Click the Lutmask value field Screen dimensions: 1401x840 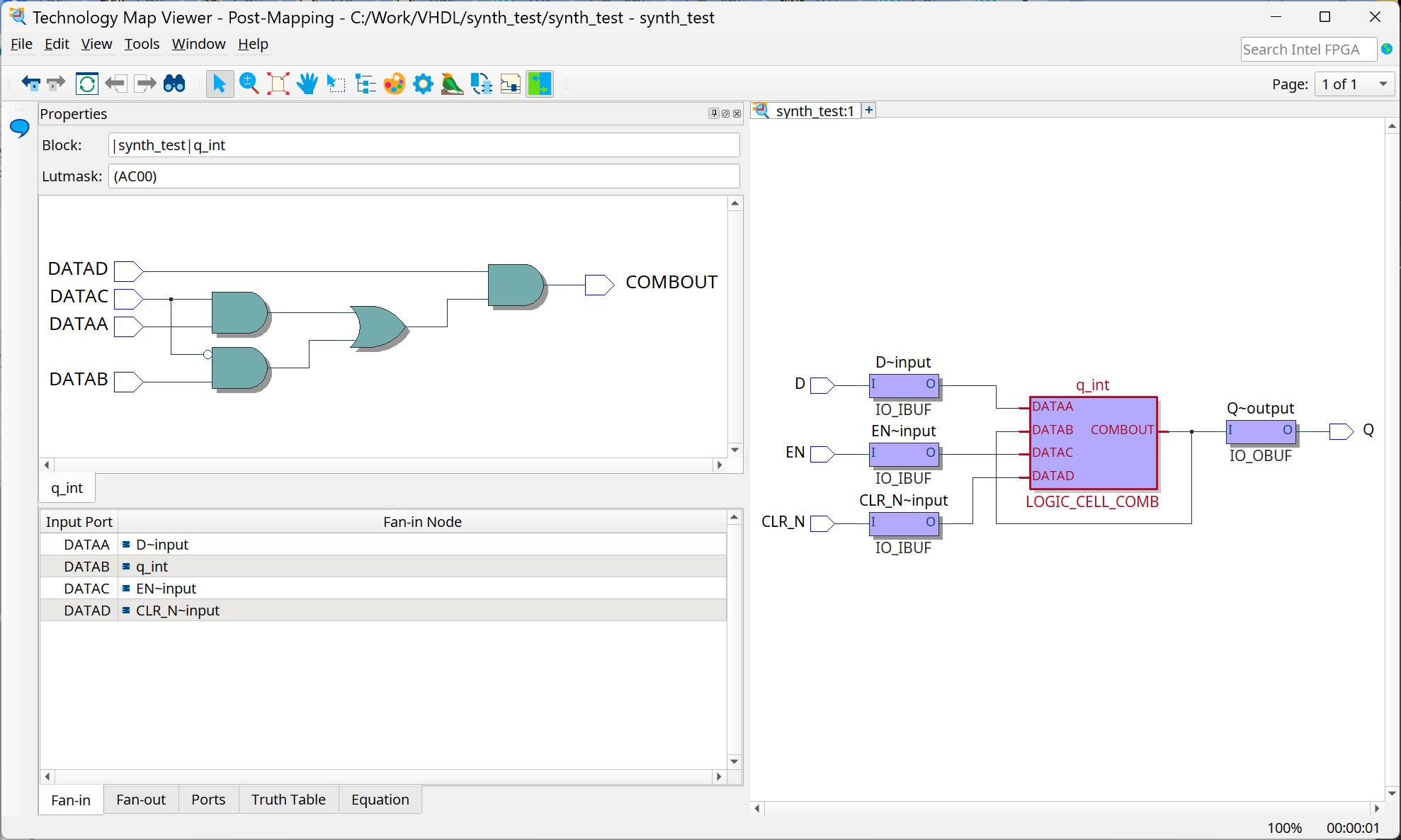tap(424, 176)
